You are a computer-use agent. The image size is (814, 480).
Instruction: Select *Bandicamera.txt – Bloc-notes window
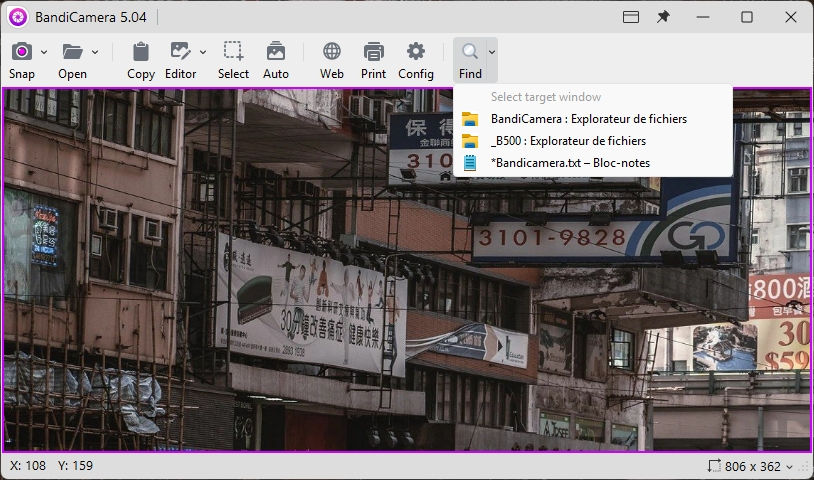click(570, 163)
